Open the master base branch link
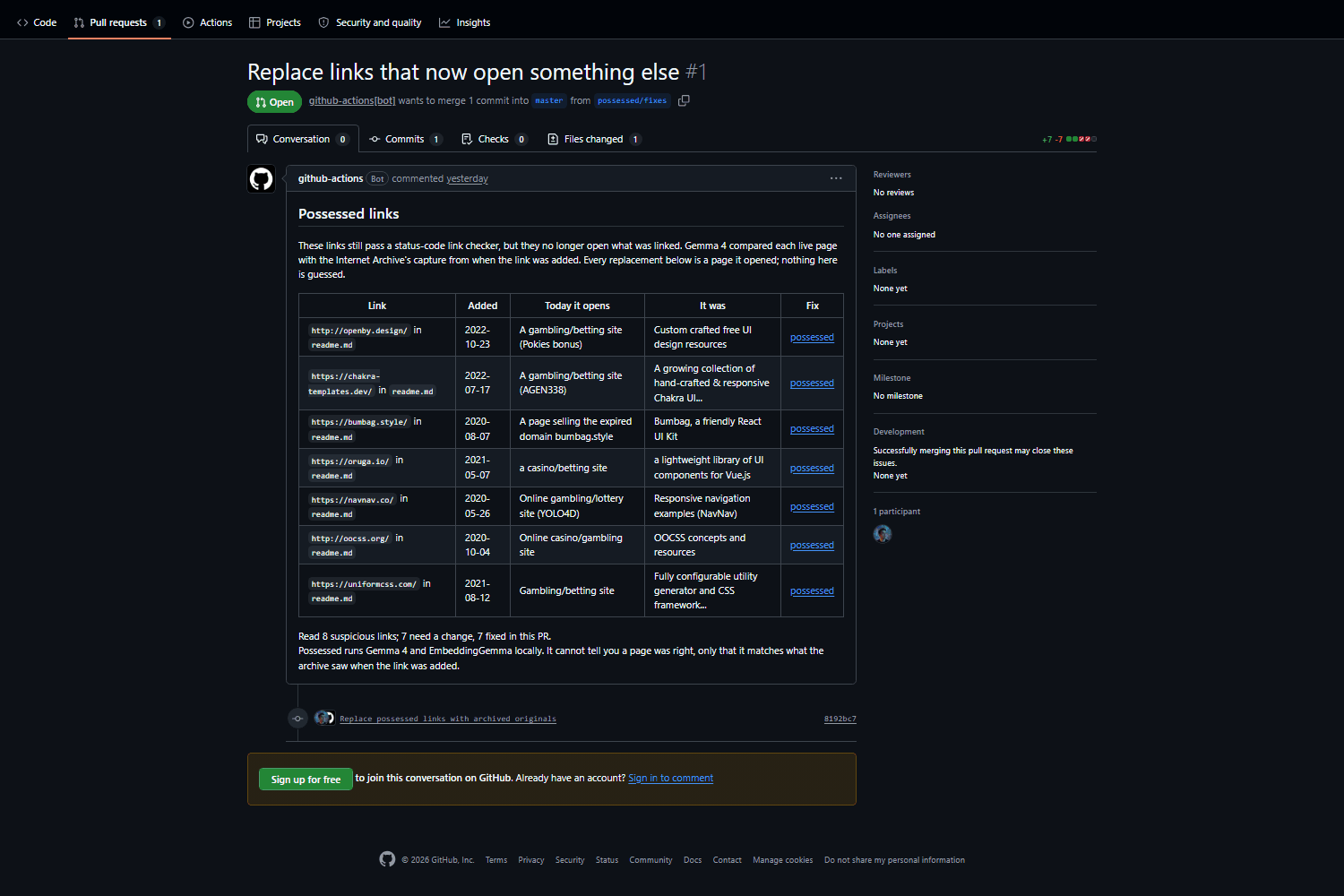Screen dimensions: 1344x896 tap(549, 100)
